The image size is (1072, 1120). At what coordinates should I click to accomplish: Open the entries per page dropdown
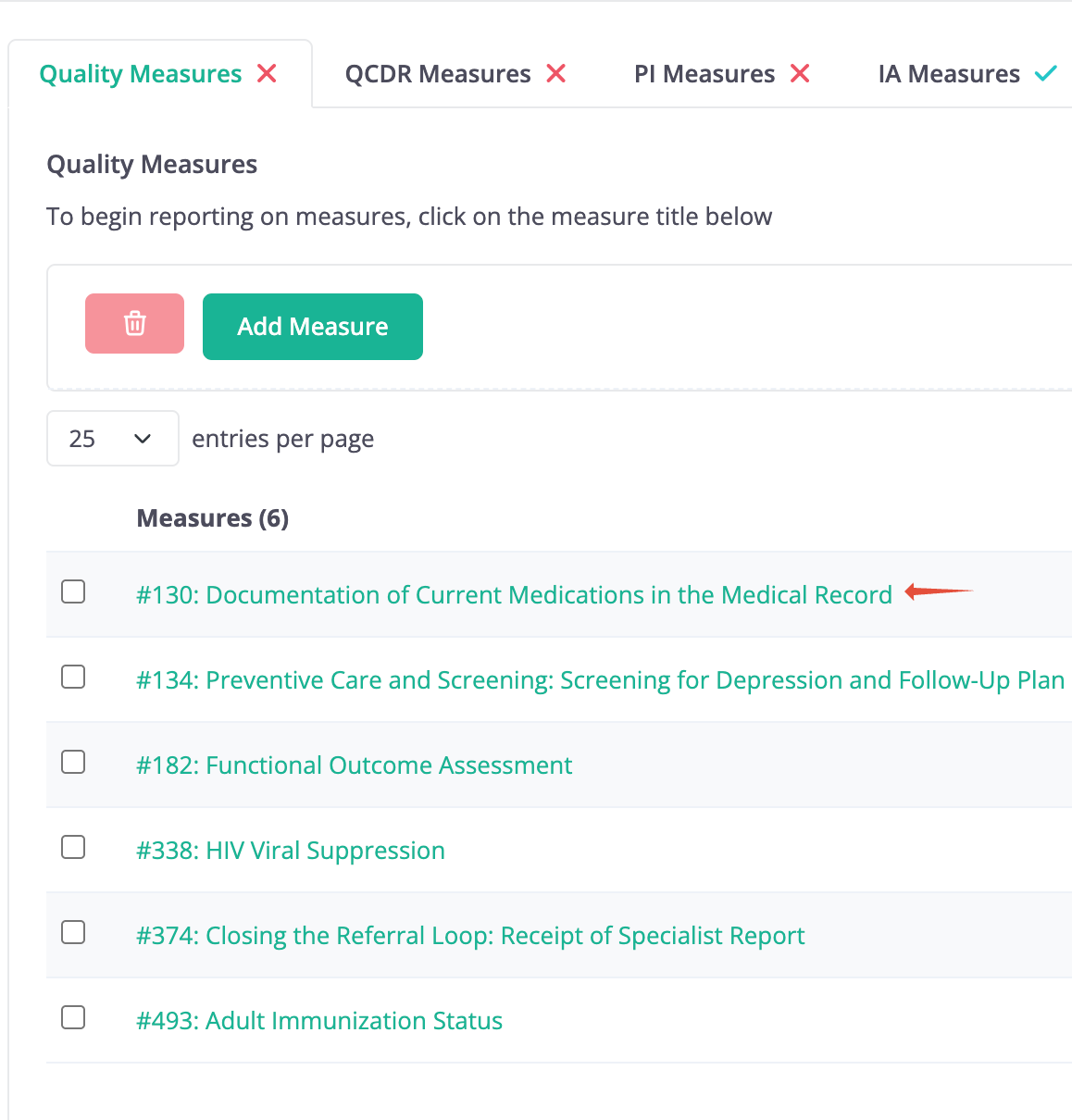(x=113, y=439)
